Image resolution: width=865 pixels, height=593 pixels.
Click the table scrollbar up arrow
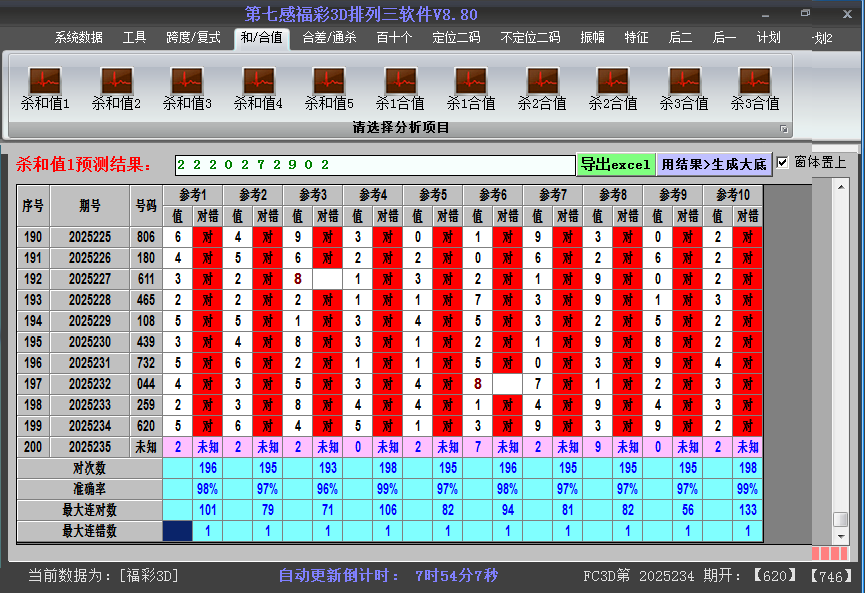(841, 188)
